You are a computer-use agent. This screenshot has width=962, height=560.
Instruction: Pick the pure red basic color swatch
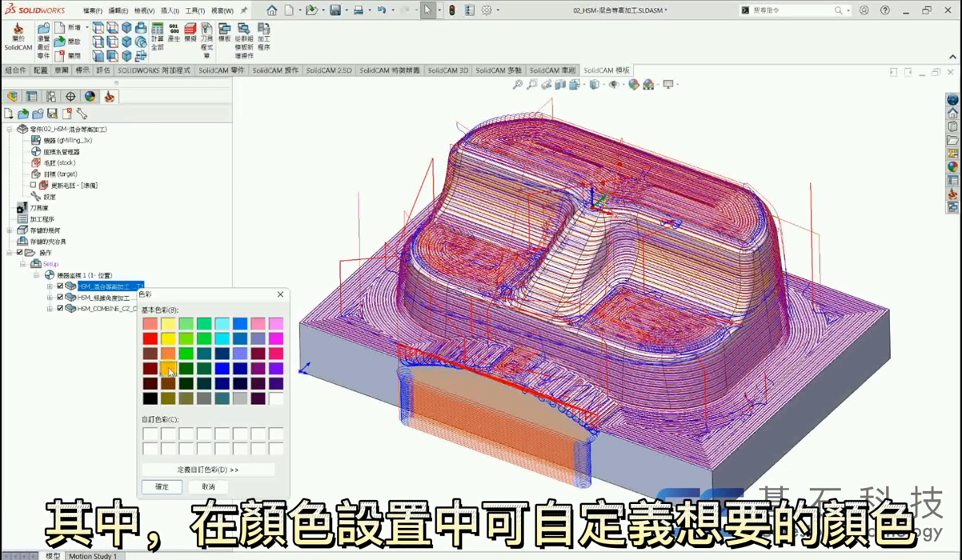[x=150, y=339]
